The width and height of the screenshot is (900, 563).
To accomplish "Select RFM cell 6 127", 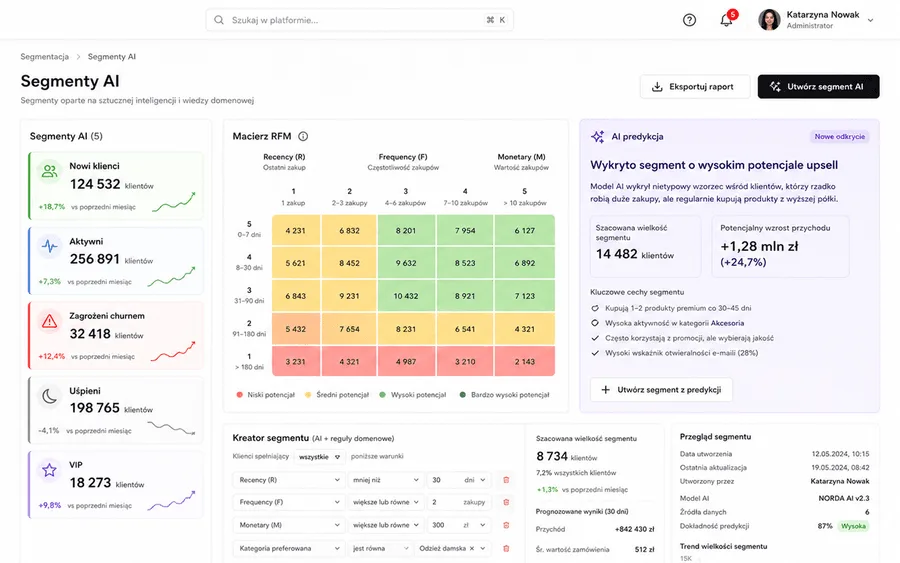I will click(525, 231).
